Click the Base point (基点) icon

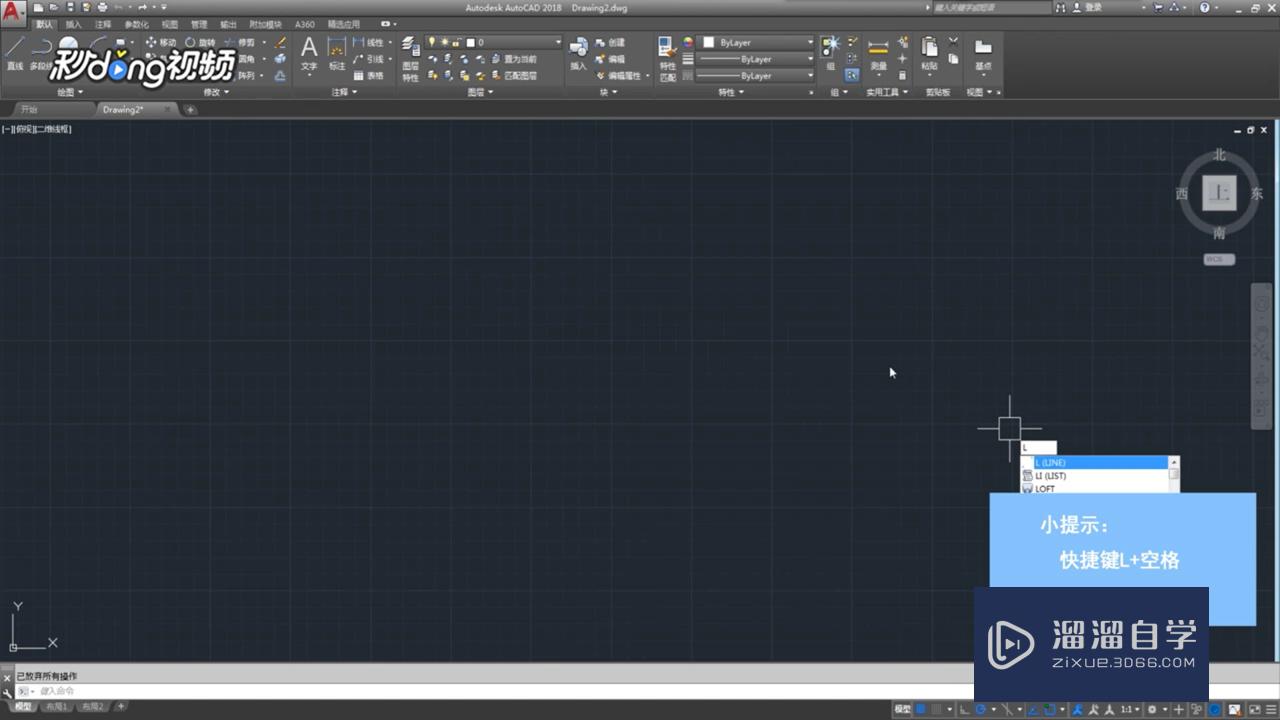pos(983,55)
